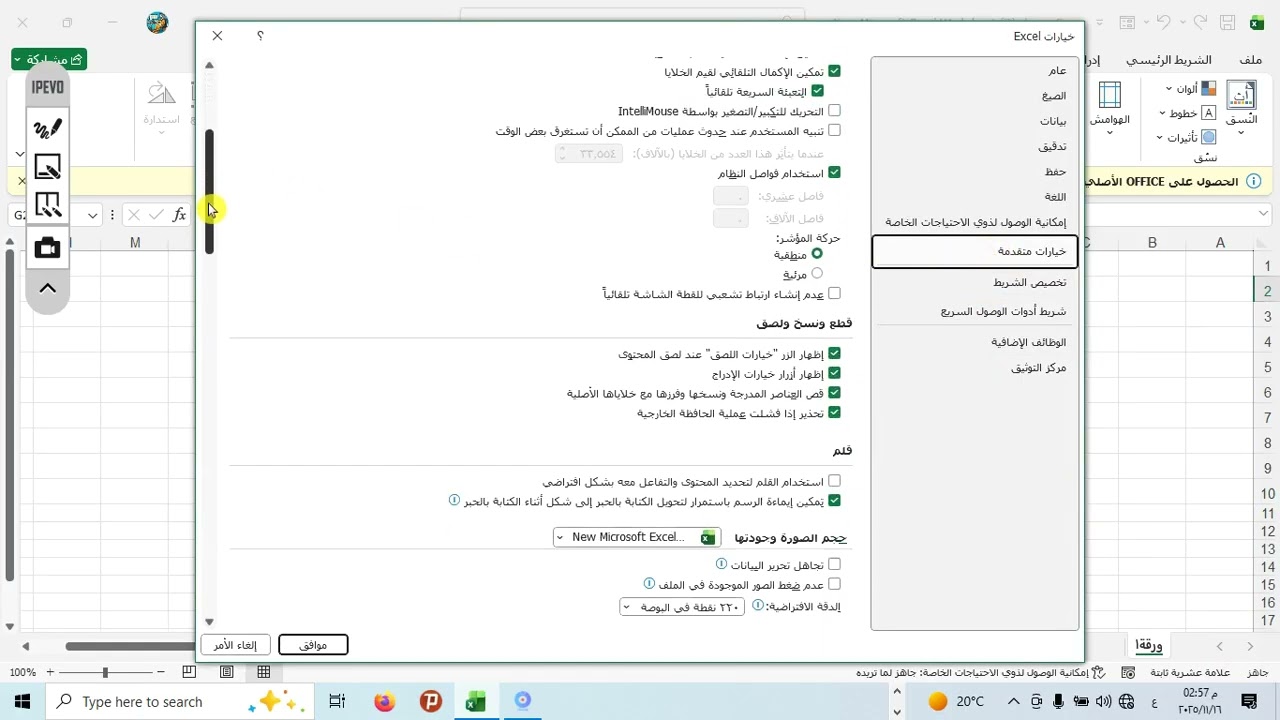
Task: Click the options dialog vertical scrollbar thumb
Action: coord(209,191)
